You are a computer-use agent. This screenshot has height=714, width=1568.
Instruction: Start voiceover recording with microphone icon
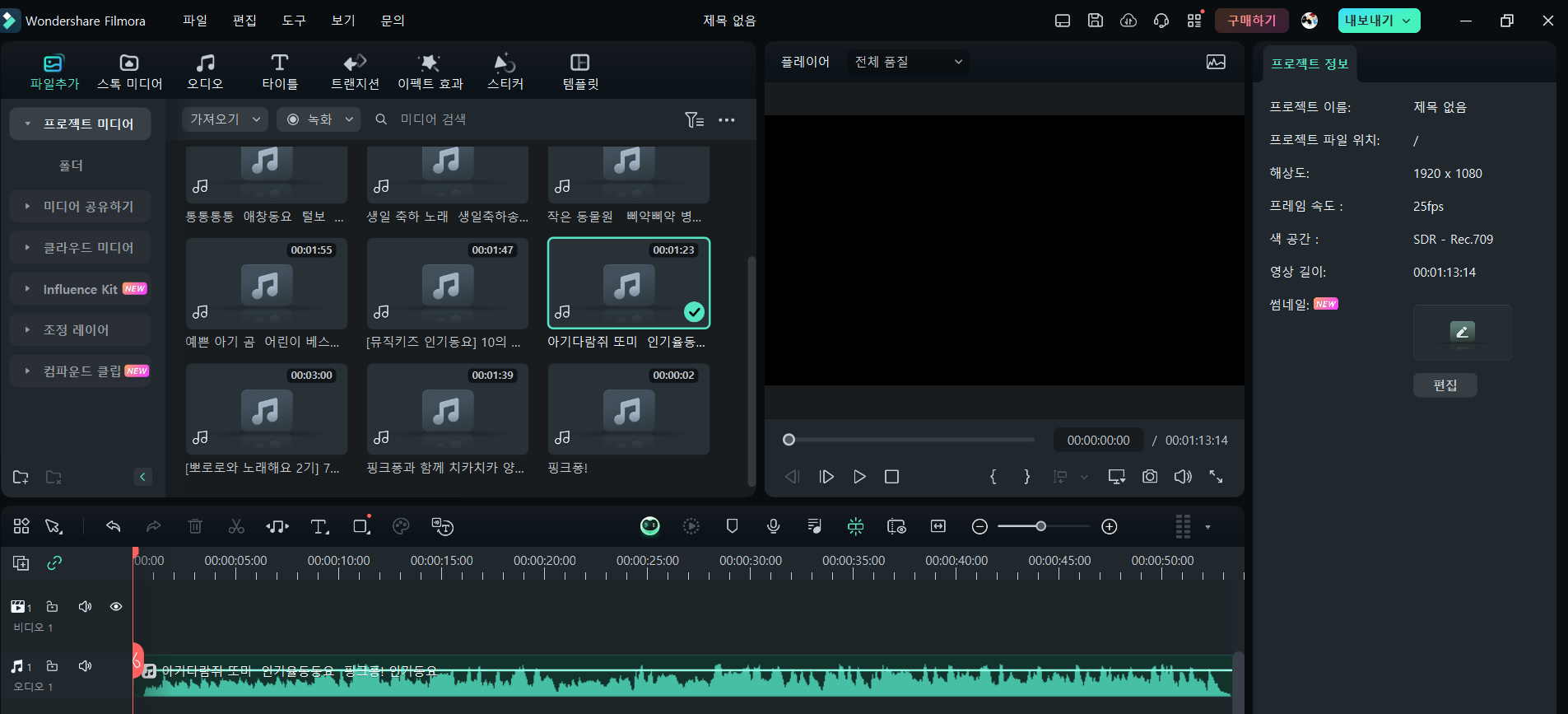point(773,526)
